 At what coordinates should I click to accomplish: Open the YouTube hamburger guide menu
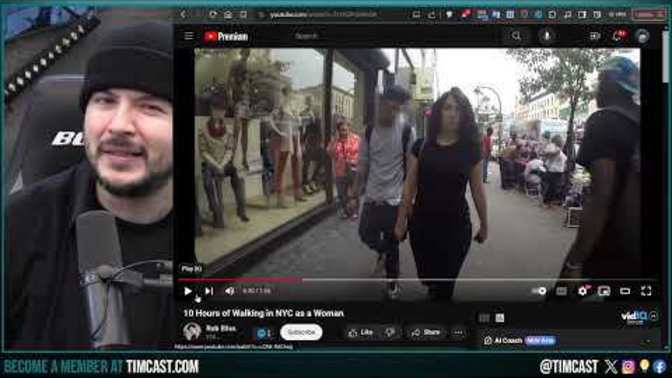coord(189,36)
